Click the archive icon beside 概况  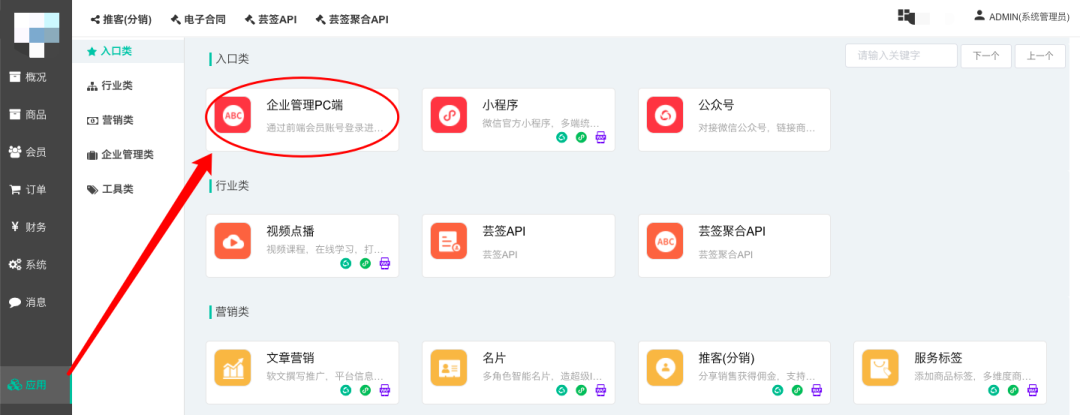14,77
